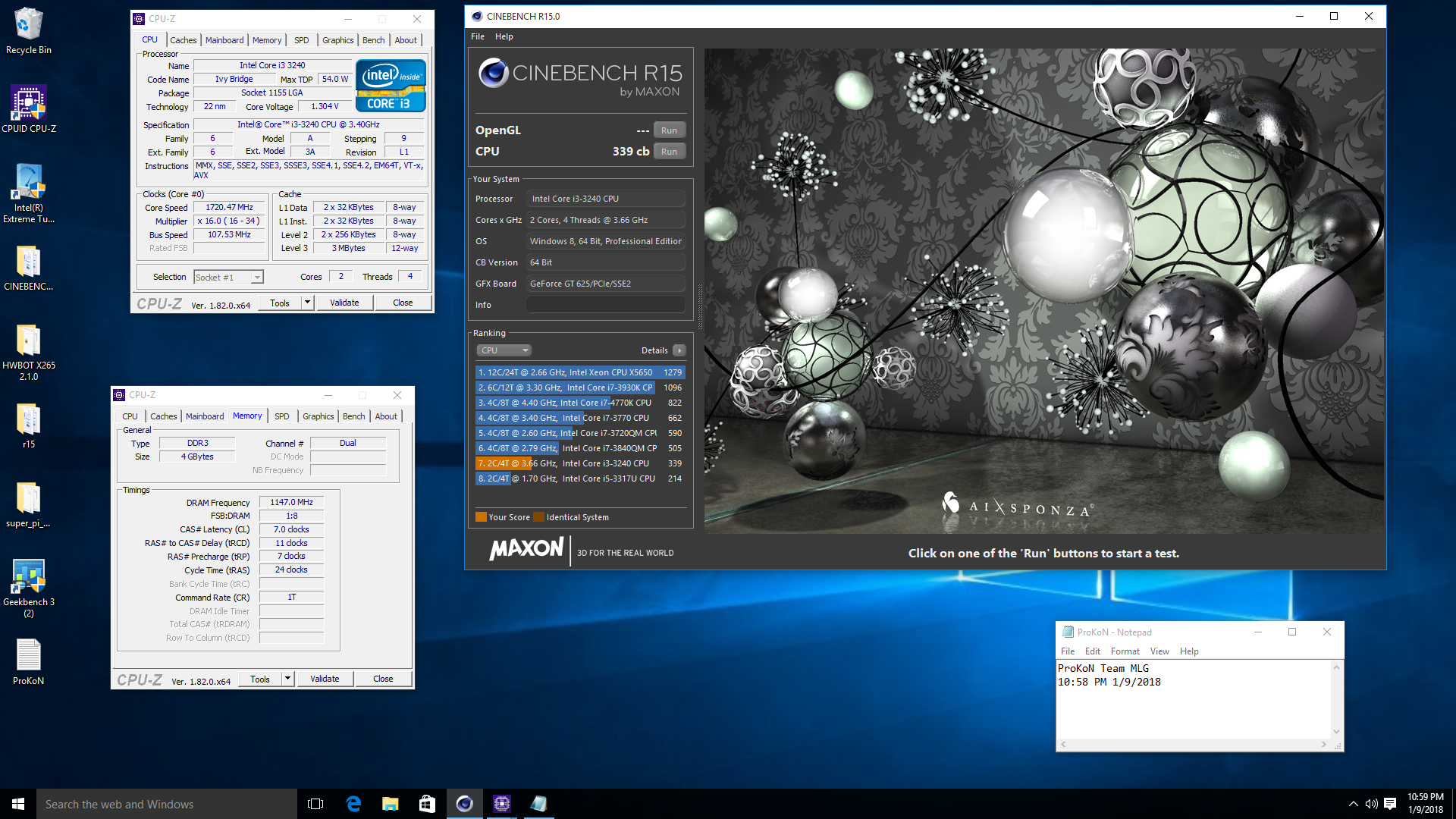This screenshot has width=1456, height=819.
Task: Select Xeon X5650 ranking entry
Action: tap(580, 372)
